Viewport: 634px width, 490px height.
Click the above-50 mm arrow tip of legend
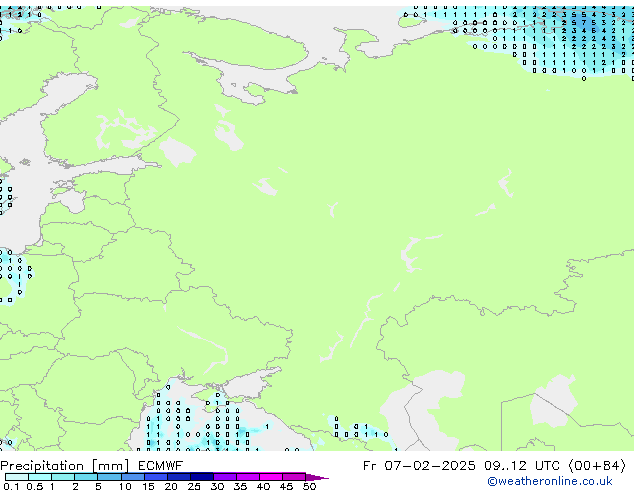pyautogui.click(x=317, y=477)
